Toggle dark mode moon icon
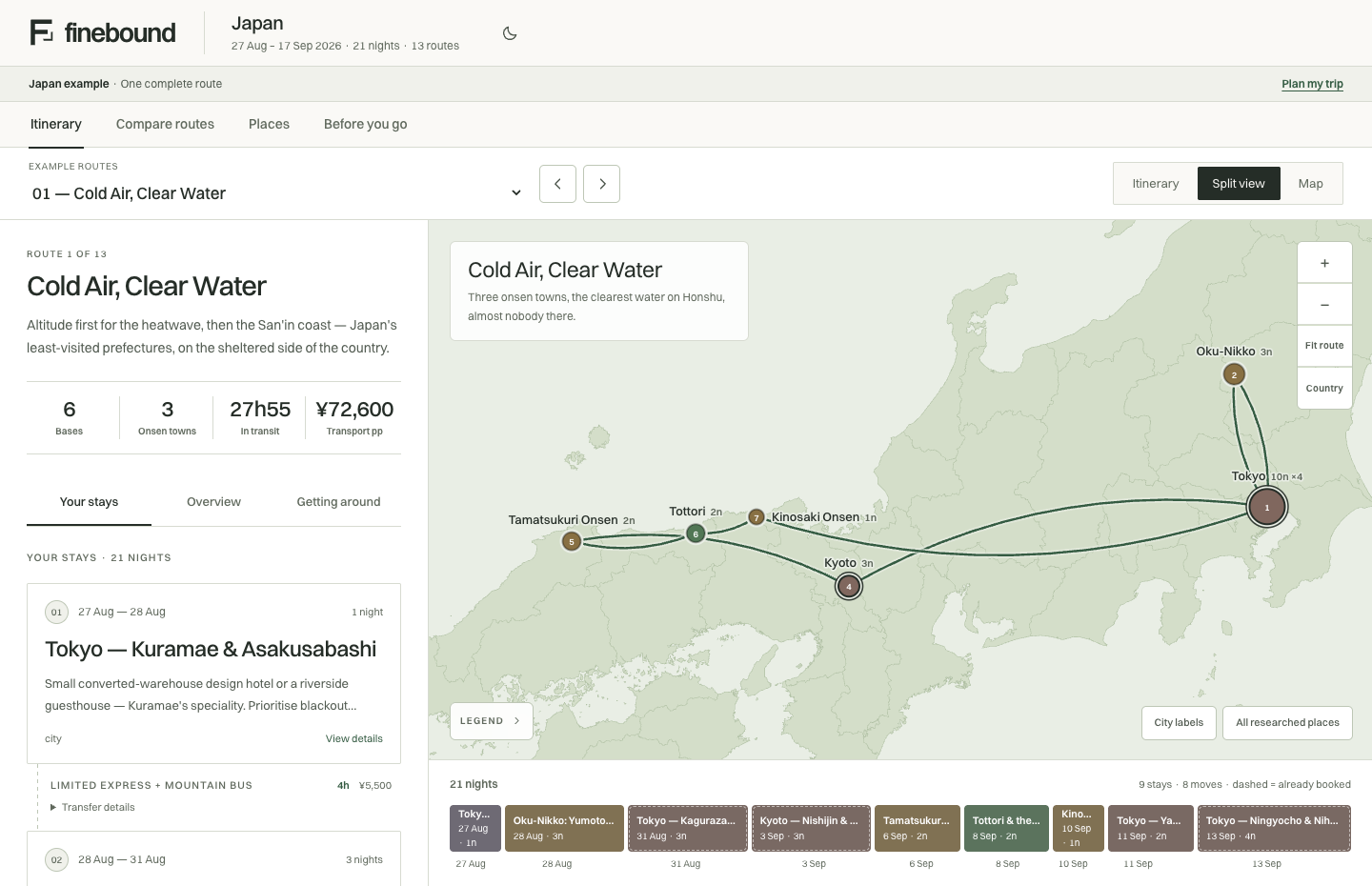1372x886 pixels. pyautogui.click(x=510, y=33)
